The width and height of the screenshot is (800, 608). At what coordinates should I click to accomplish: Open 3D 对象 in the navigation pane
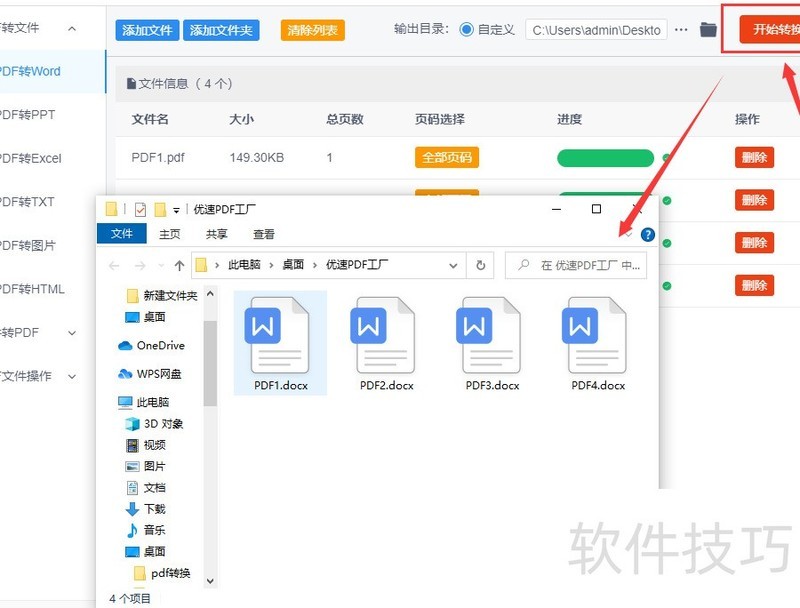(x=154, y=424)
